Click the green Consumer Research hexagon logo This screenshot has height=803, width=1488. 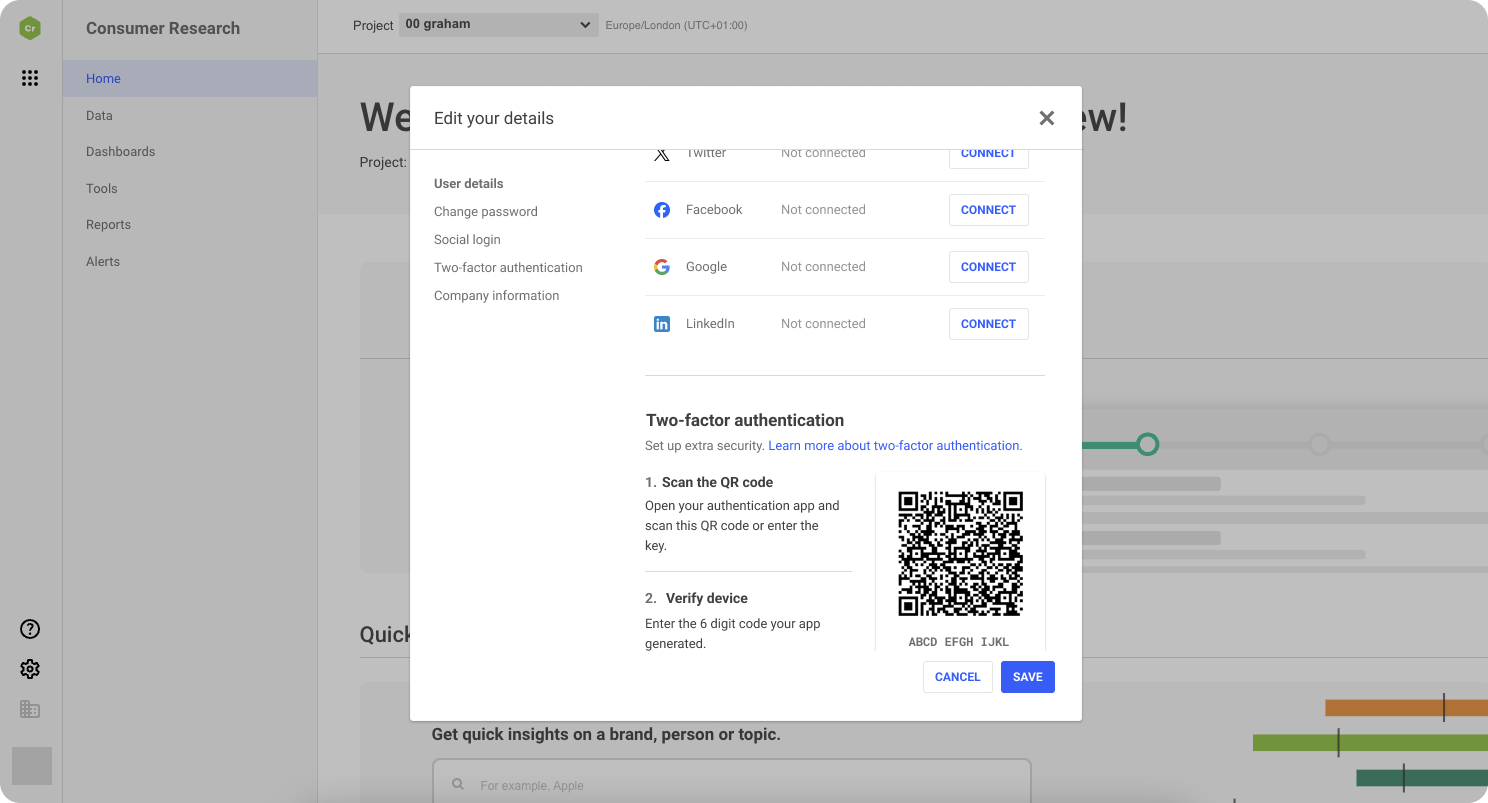[30, 28]
